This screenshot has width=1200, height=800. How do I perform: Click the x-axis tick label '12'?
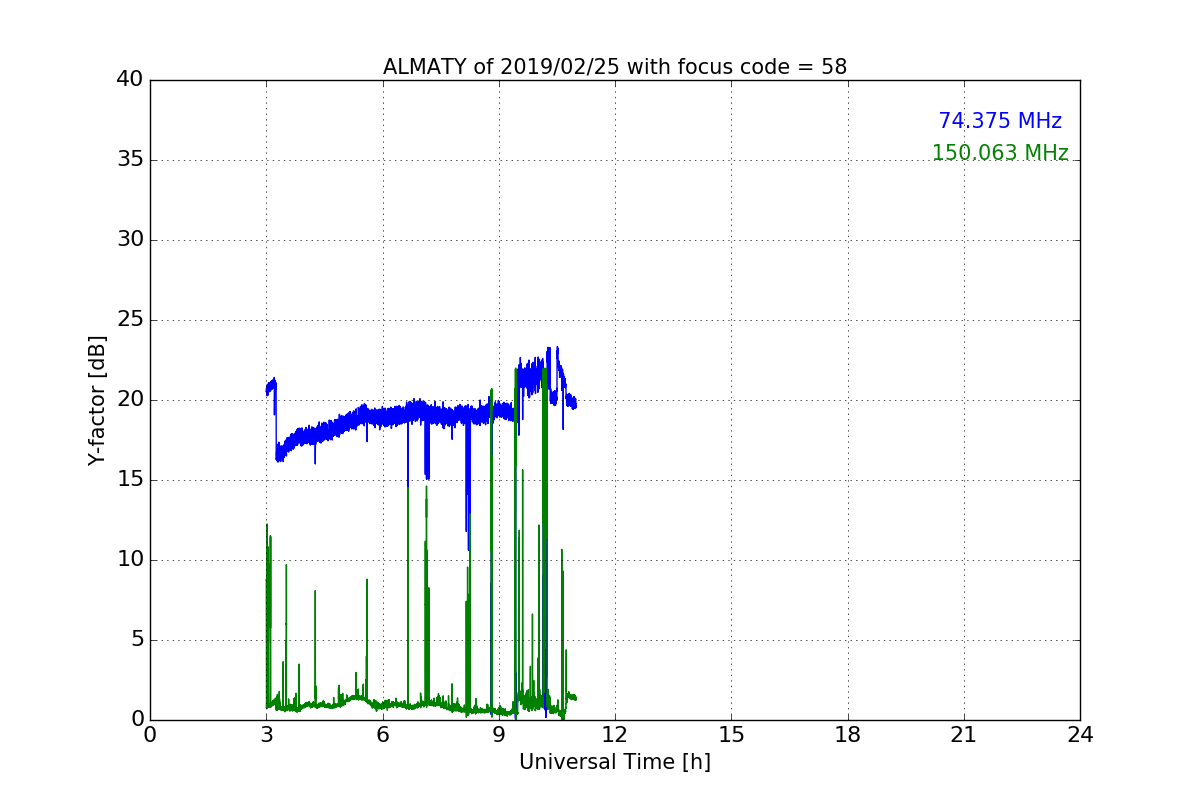tap(615, 735)
